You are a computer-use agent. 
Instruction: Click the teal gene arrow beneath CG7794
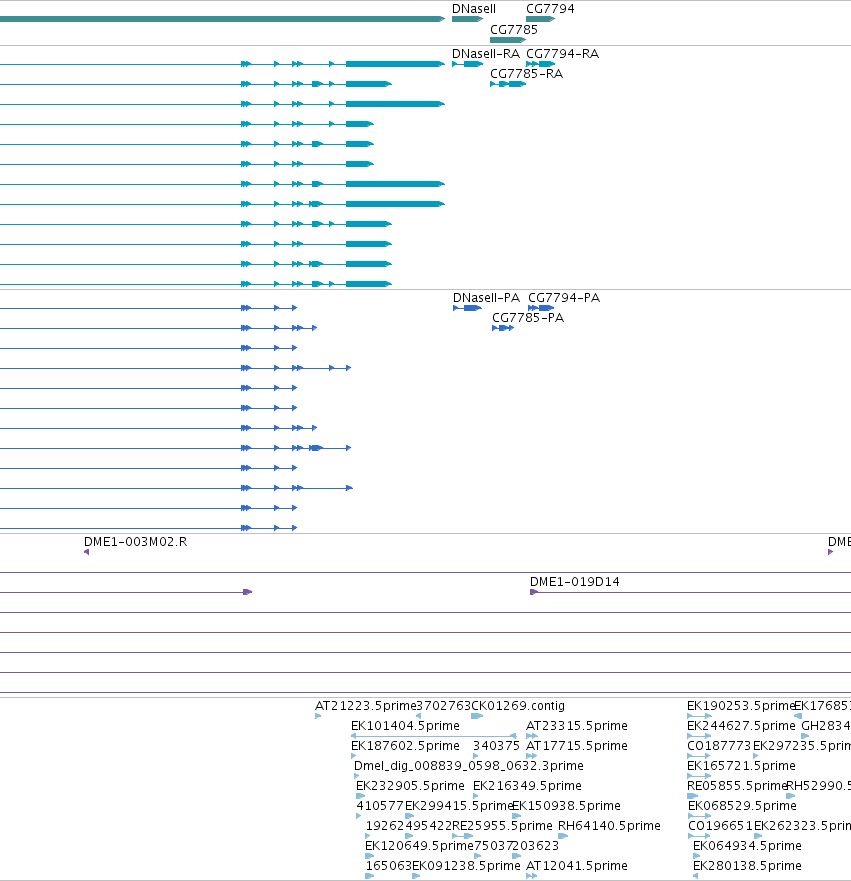point(540,19)
